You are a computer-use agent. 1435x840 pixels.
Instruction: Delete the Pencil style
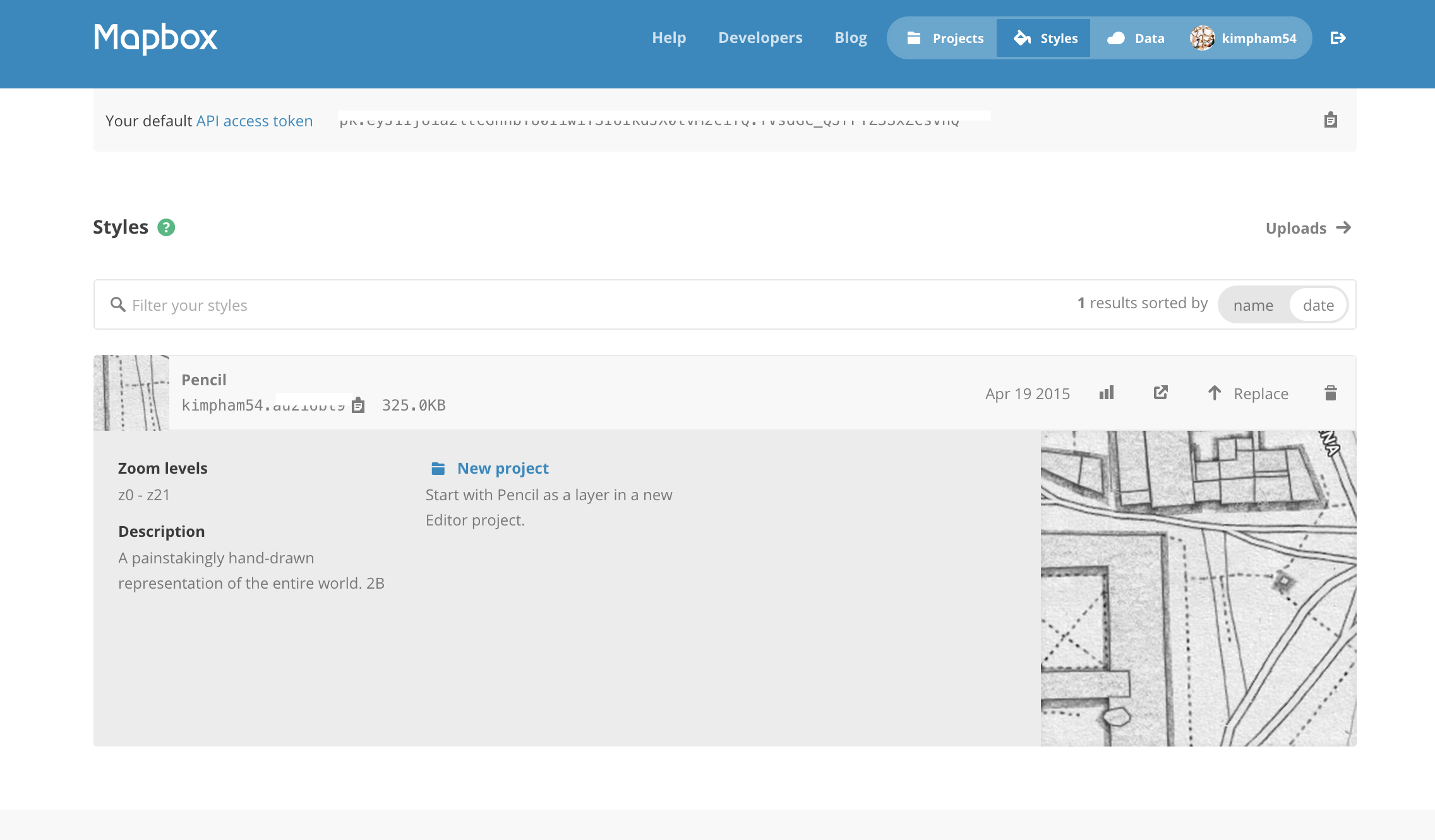click(1330, 393)
